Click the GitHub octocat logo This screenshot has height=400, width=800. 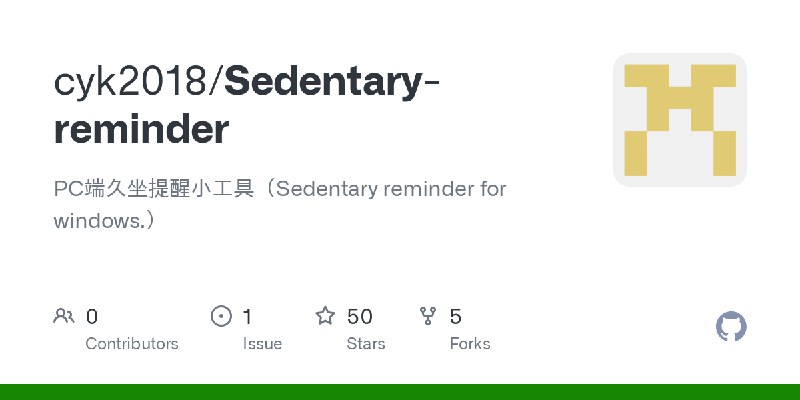click(x=731, y=326)
